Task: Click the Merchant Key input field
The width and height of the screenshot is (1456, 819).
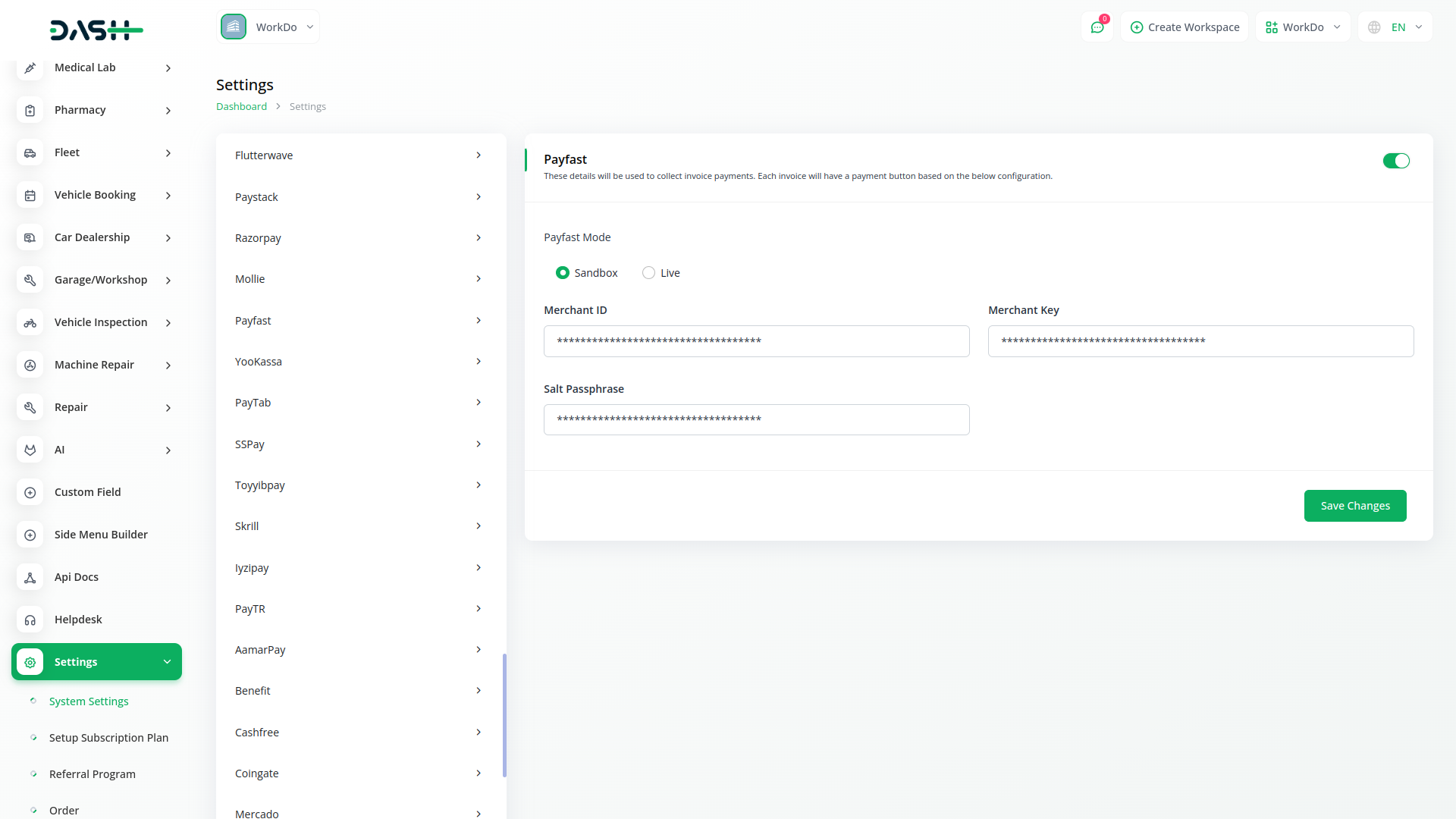Action: pos(1200,341)
